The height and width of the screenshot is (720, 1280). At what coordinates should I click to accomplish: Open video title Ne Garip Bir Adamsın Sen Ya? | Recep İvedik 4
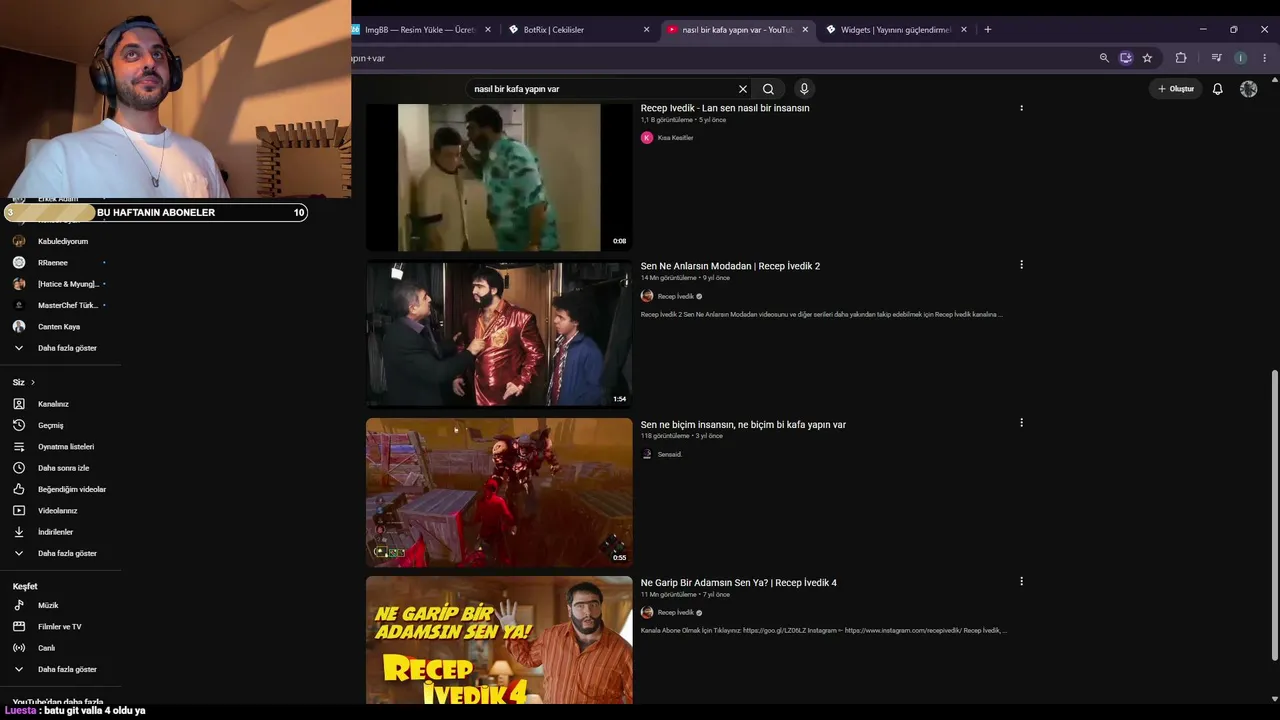pos(739,583)
